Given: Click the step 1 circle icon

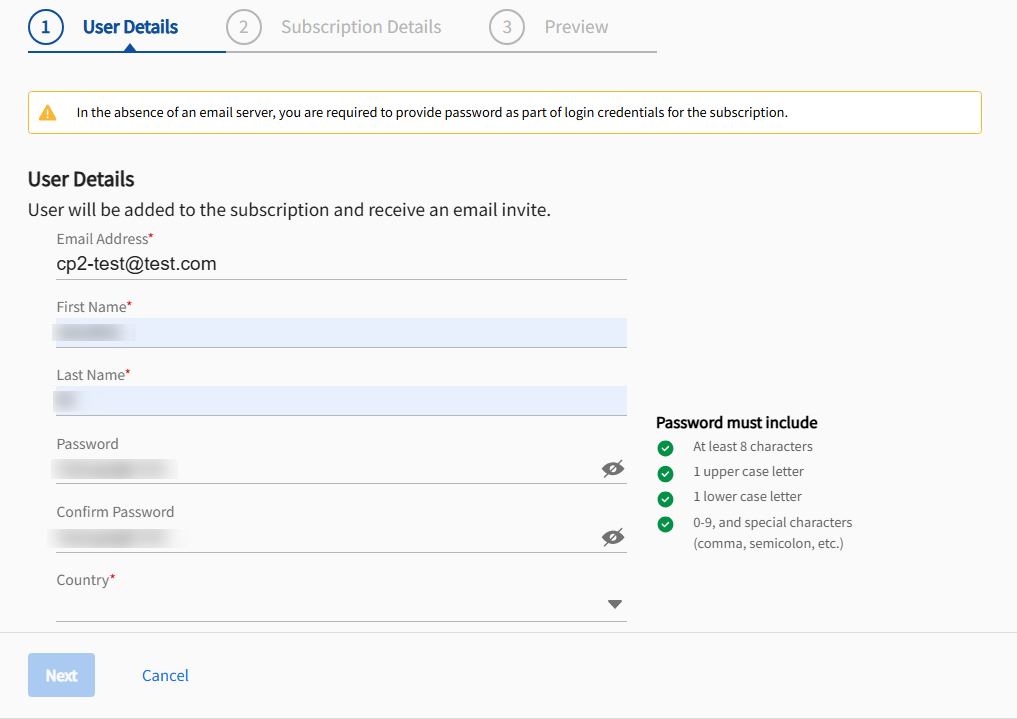Looking at the screenshot, I should 45,27.
